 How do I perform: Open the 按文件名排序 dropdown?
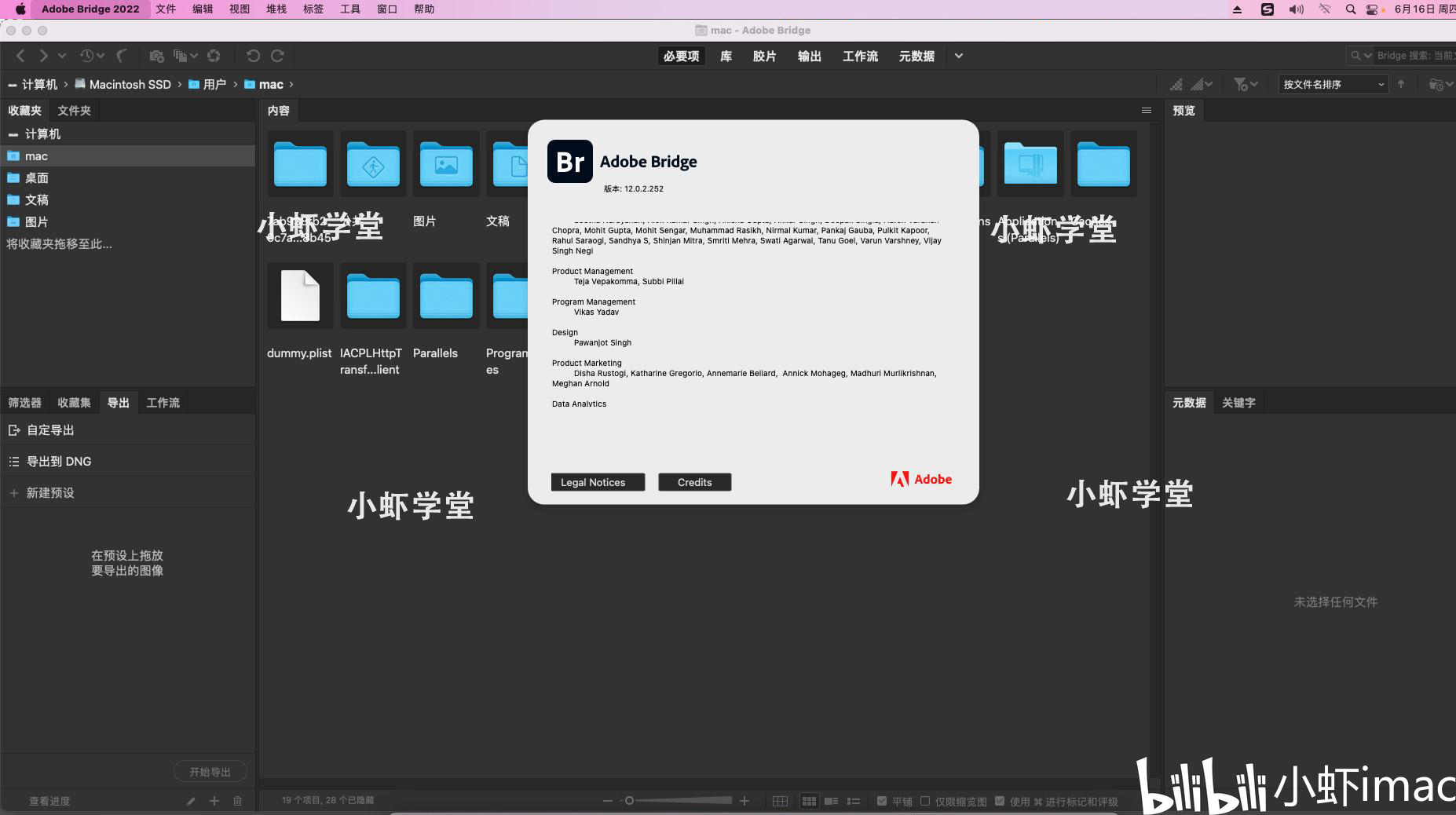(1333, 84)
